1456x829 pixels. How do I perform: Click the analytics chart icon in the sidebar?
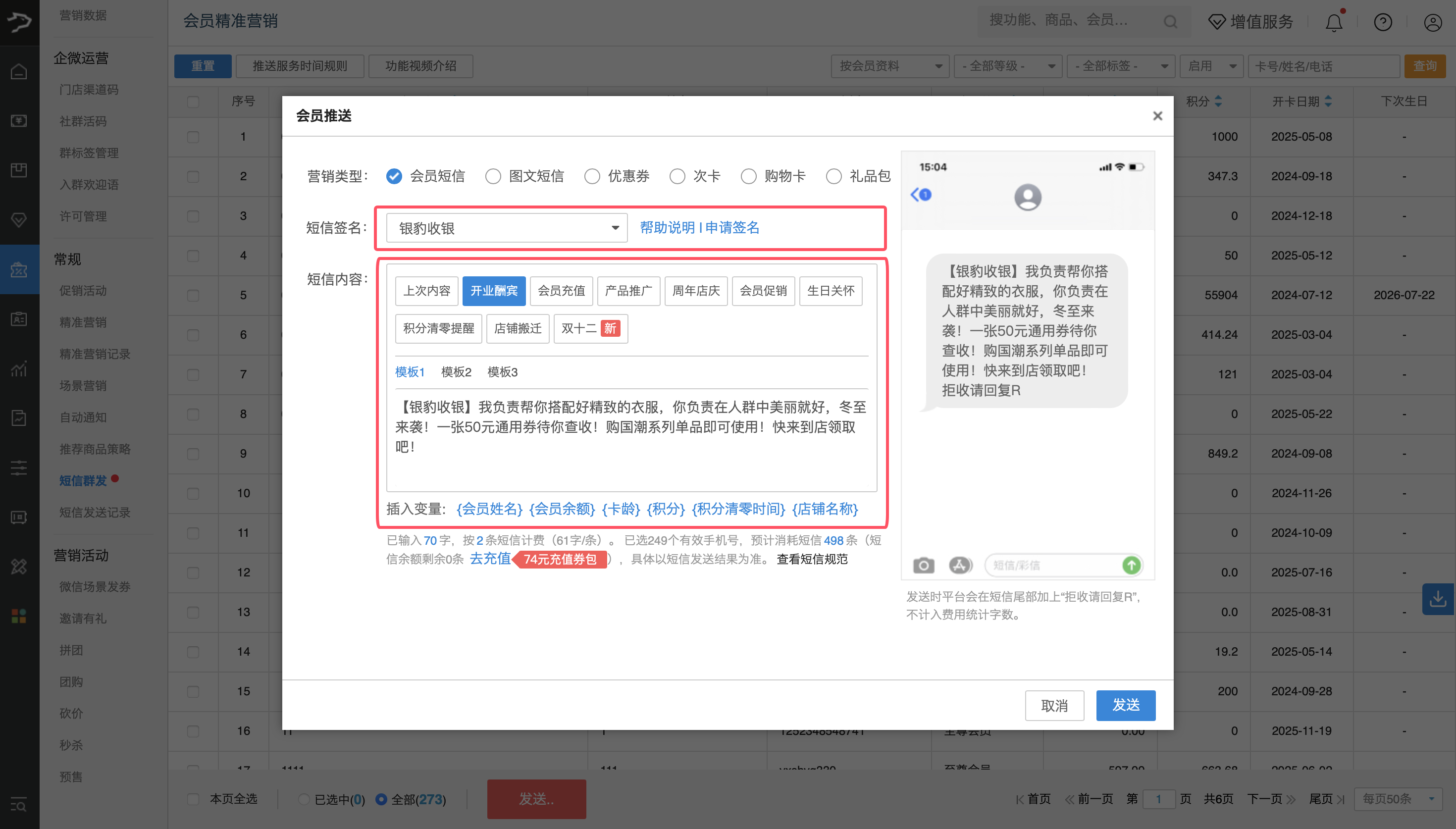point(19,370)
